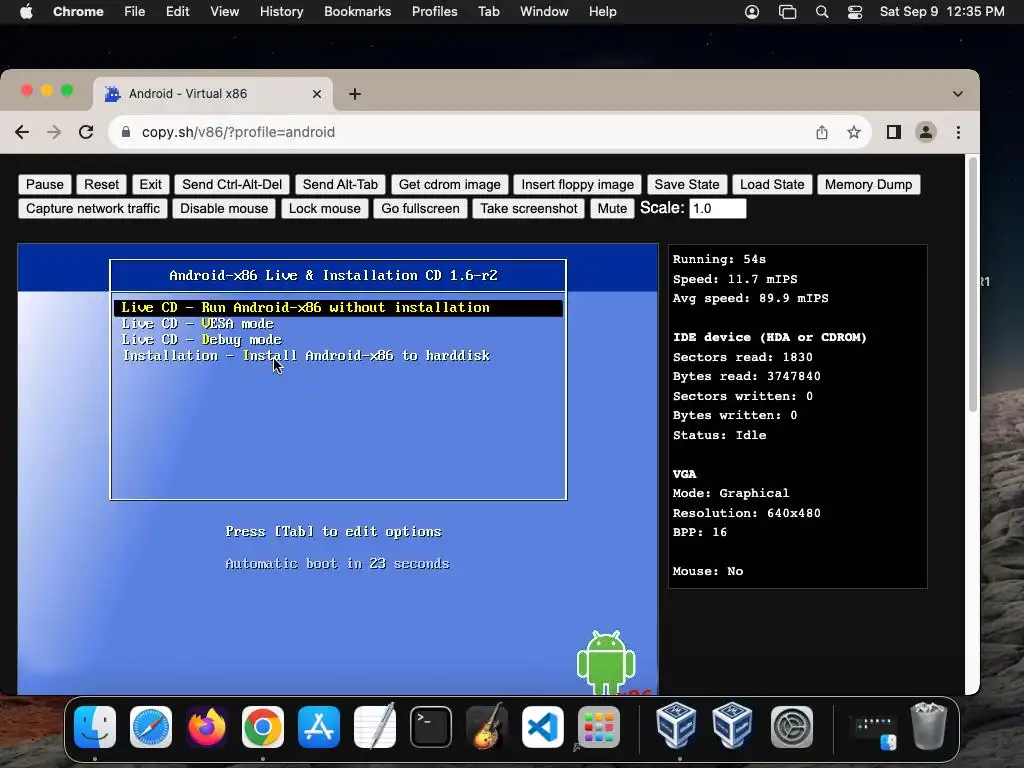The height and width of the screenshot is (768, 1024).
Task: Click Get cdrom image
Action: (x=449, y=185)
